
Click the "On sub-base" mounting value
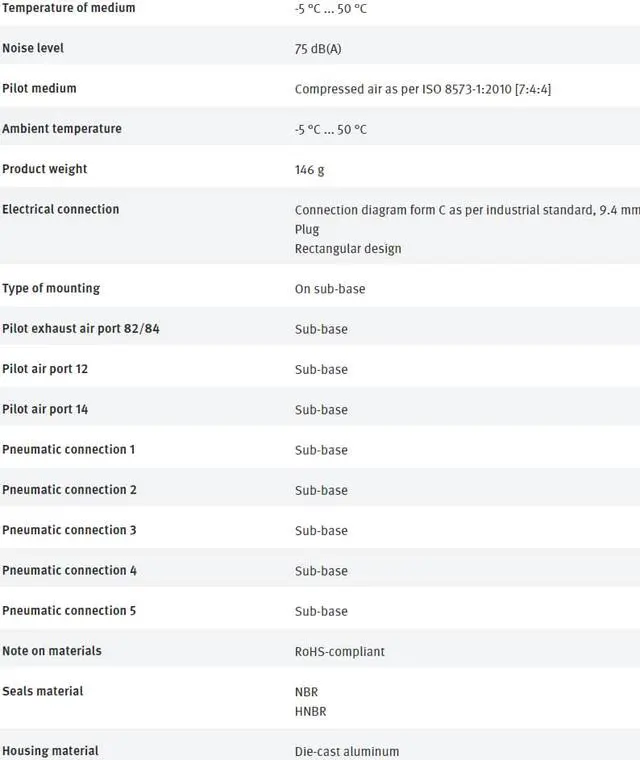coord(330,289)
